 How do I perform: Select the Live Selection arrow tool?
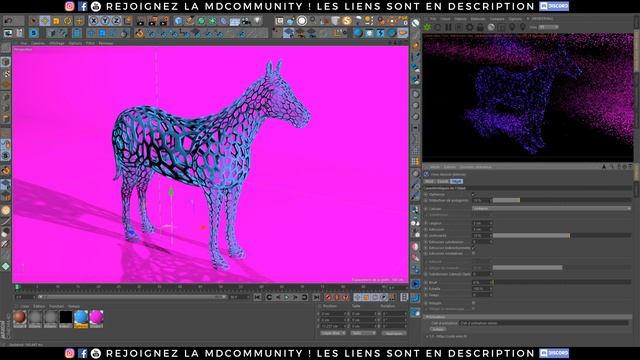tap(33, 20)
